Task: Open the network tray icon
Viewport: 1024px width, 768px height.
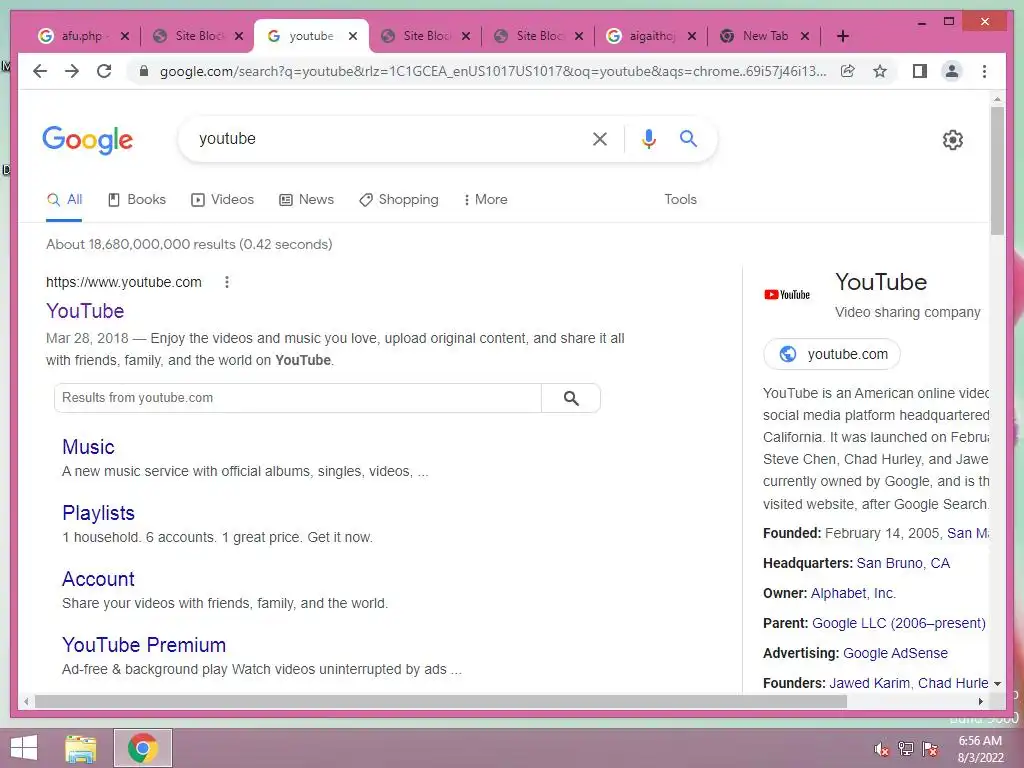Action: coord(906,749)
